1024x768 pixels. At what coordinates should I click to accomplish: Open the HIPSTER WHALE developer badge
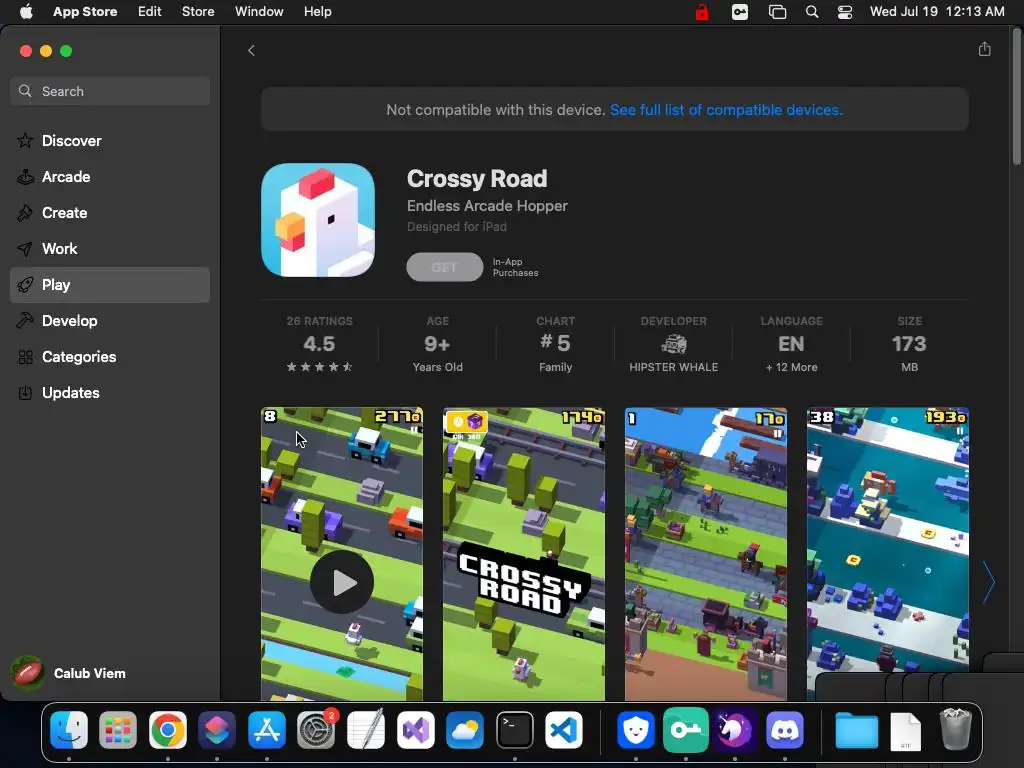click(673, 344)
